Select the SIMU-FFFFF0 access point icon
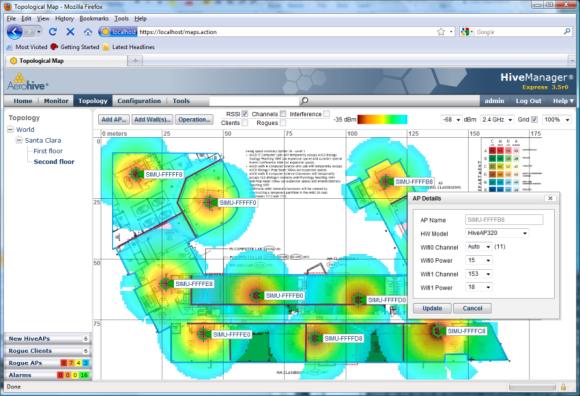Image resolution: width=580 pixels, height=396 pixels. (210, 202)
